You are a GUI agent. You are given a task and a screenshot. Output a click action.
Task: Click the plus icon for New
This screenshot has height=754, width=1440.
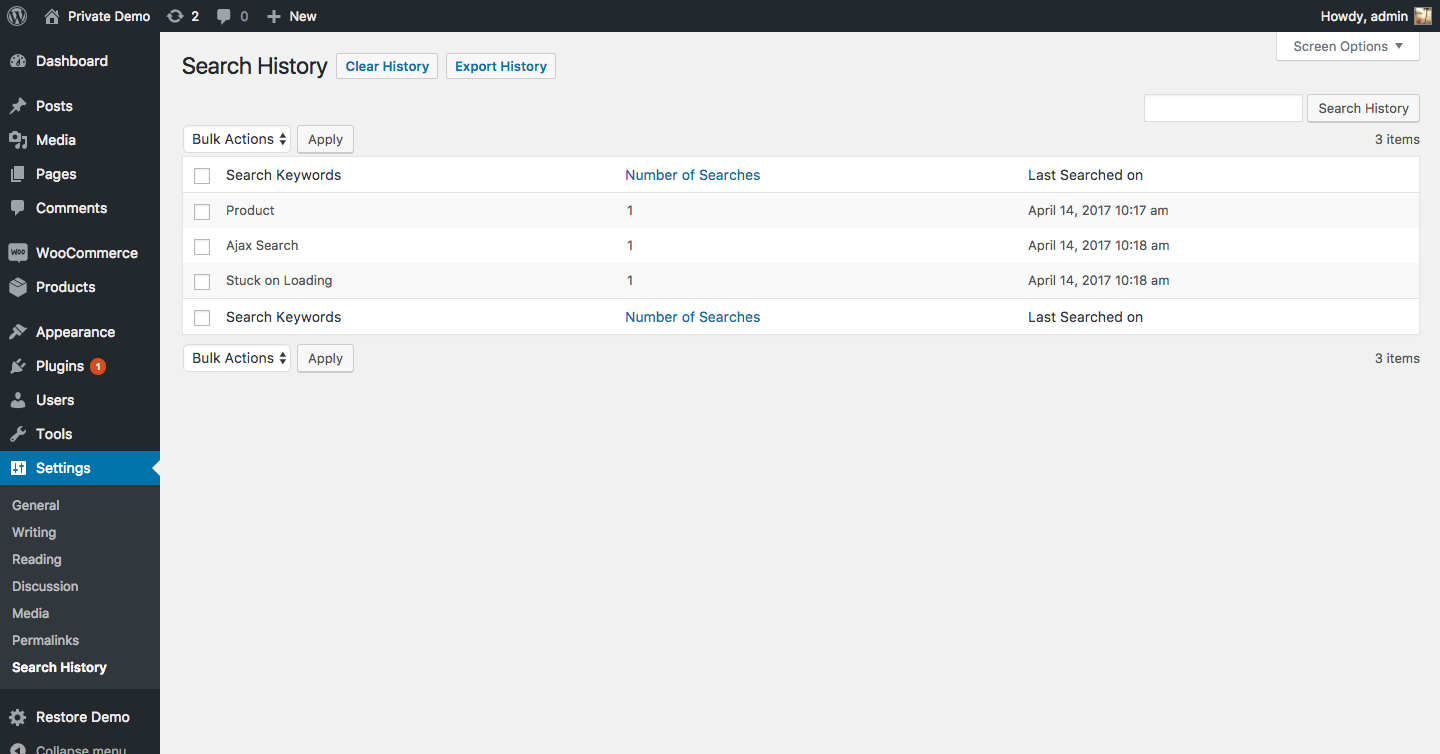[274, 16]
